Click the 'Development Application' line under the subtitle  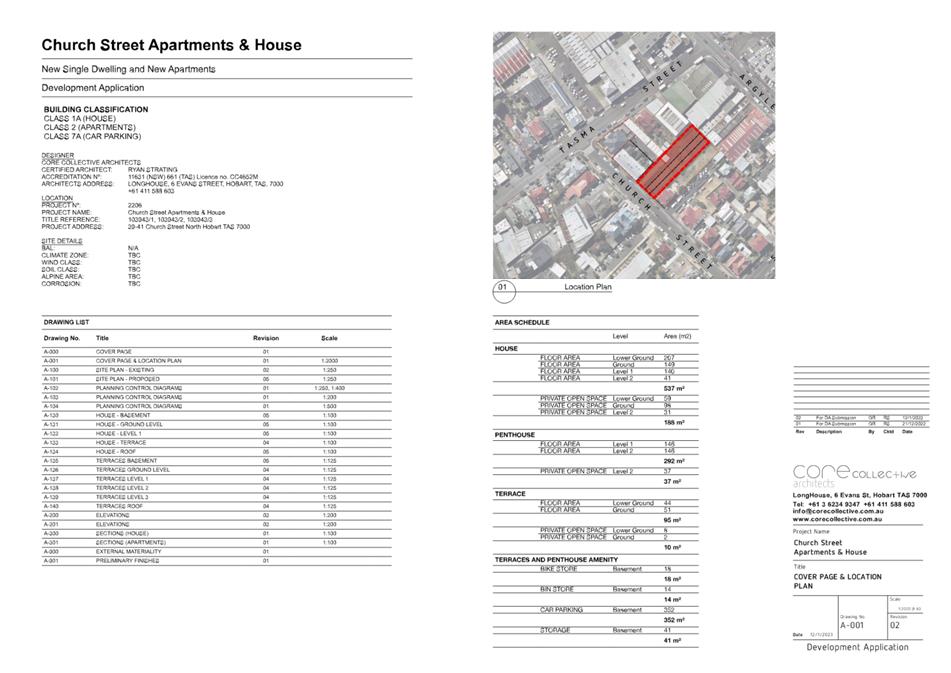coord(93,88)
